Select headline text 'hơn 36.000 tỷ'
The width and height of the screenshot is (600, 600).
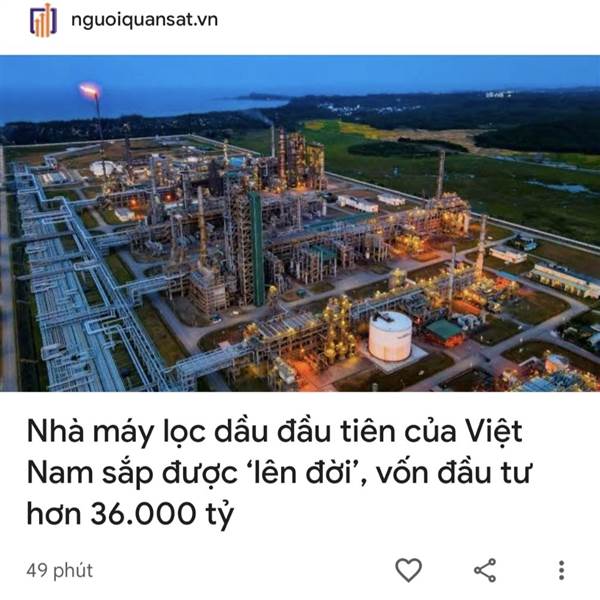pos(130,514)
